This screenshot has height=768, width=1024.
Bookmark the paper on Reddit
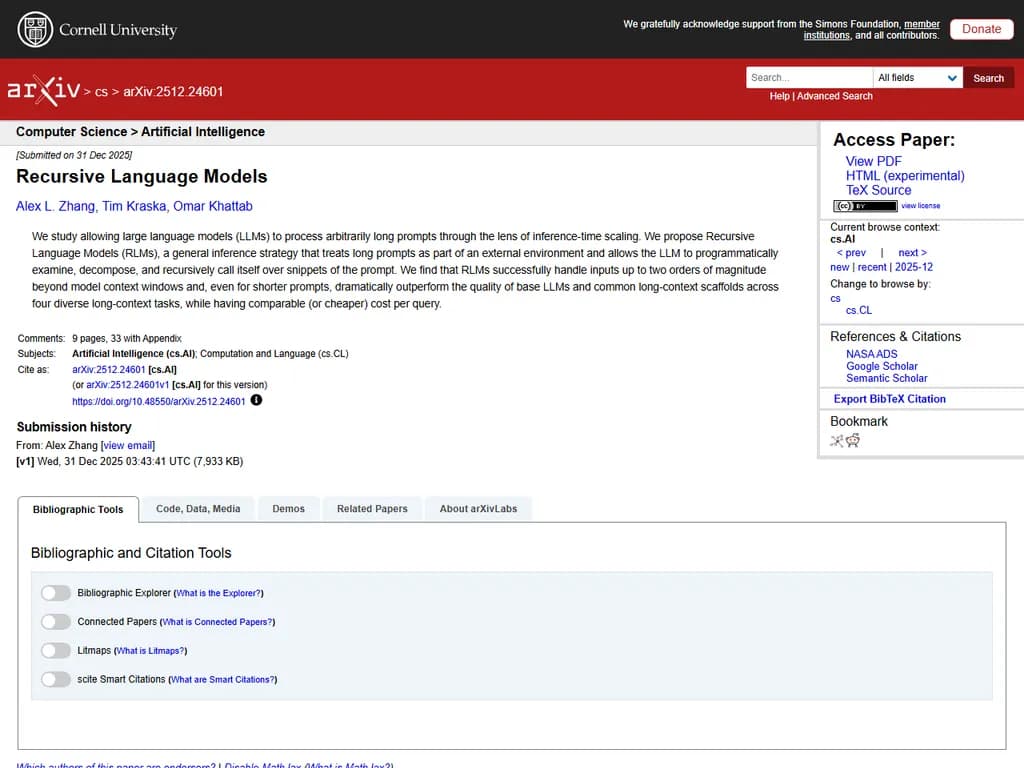coord(853,441)
